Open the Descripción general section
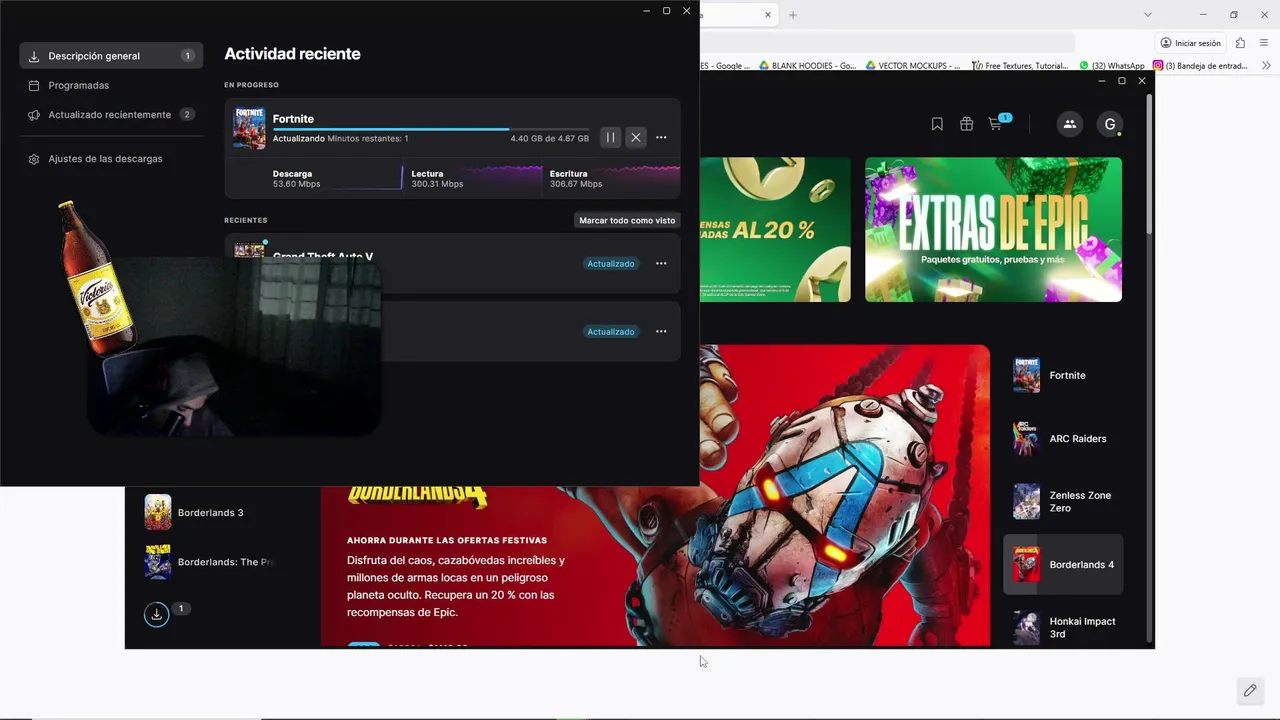1280x720 pixels. click(x=111, y=56)
